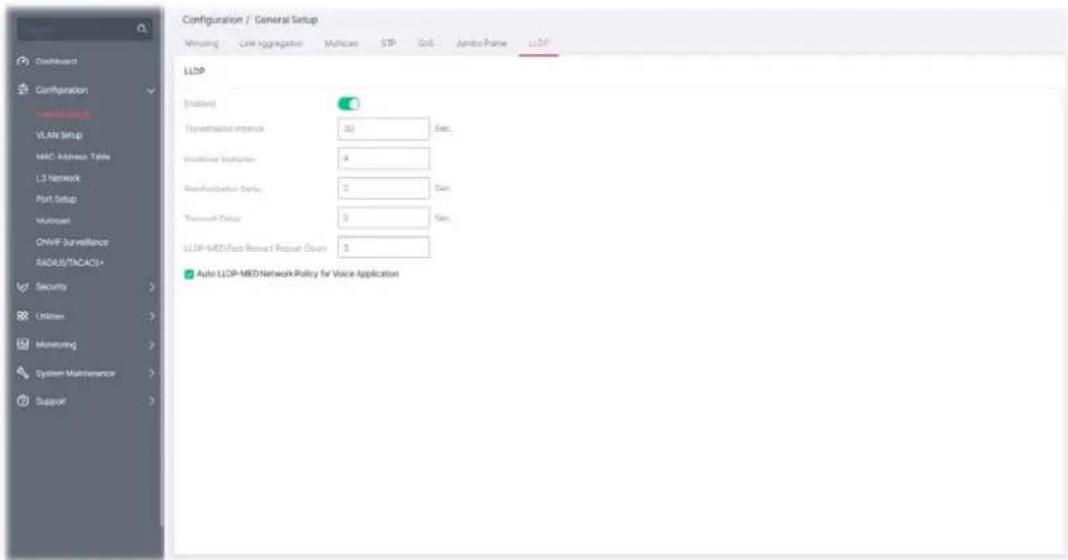
Task: Open Multicast in the Configuration submenu
Action: pyautogui.click(x=53, y=221)
